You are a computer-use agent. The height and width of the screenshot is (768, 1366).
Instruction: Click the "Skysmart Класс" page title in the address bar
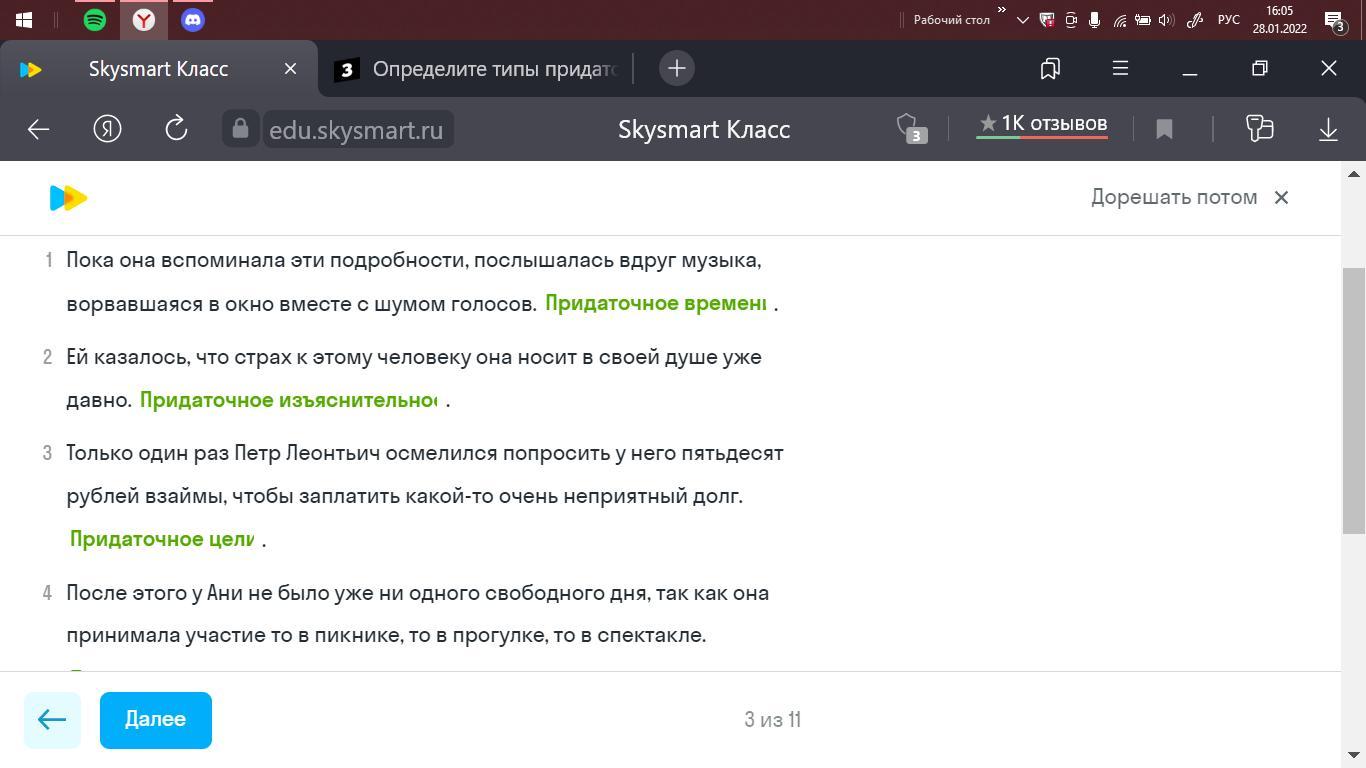pos(704,130)
